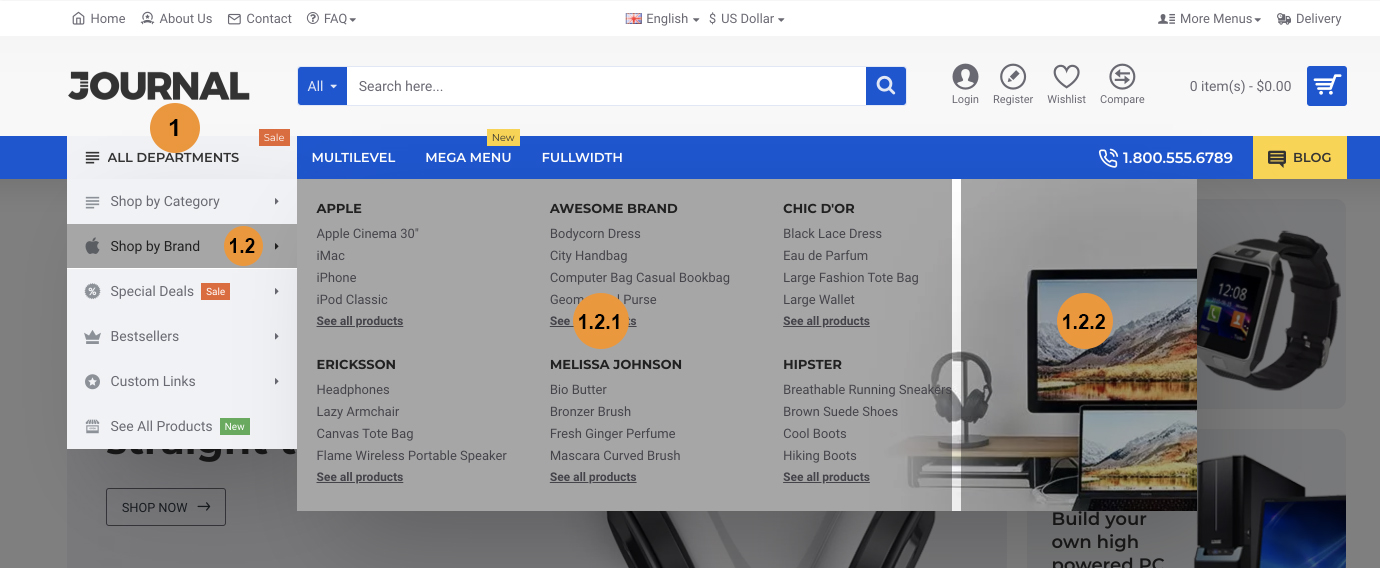The width and height of the screenshot is (1380, 568).
Task: Open the Compare arrows icon
Action: [x=1122, y=77]
